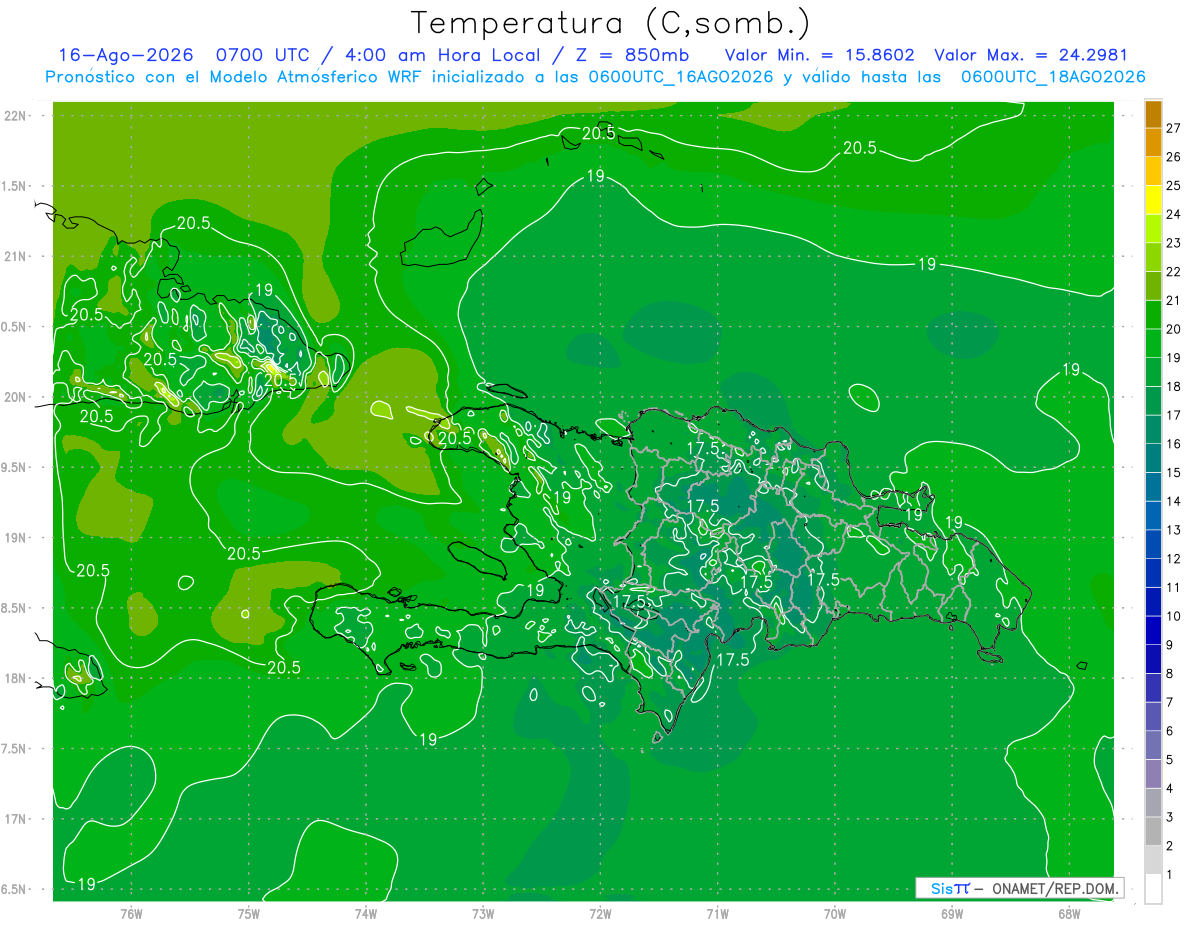The image size is (1200, 927).
Task: Click the legend scale value '26'
Action: click(1173, 157)
